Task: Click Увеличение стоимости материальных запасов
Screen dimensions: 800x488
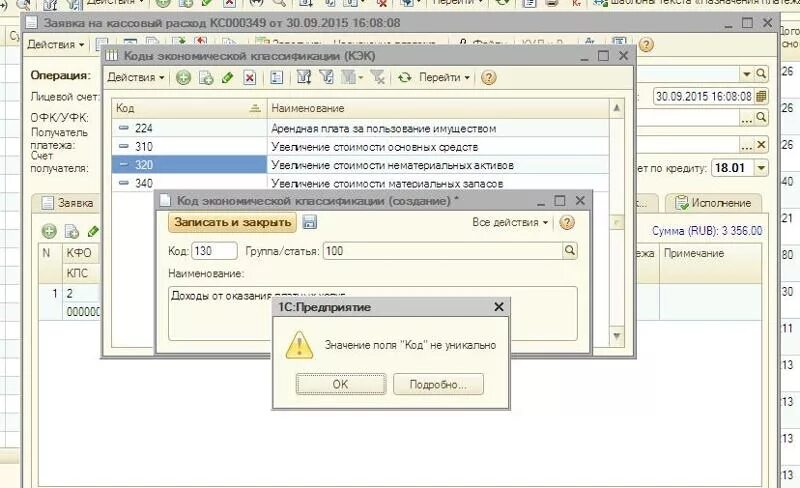Action: [387, 183]
